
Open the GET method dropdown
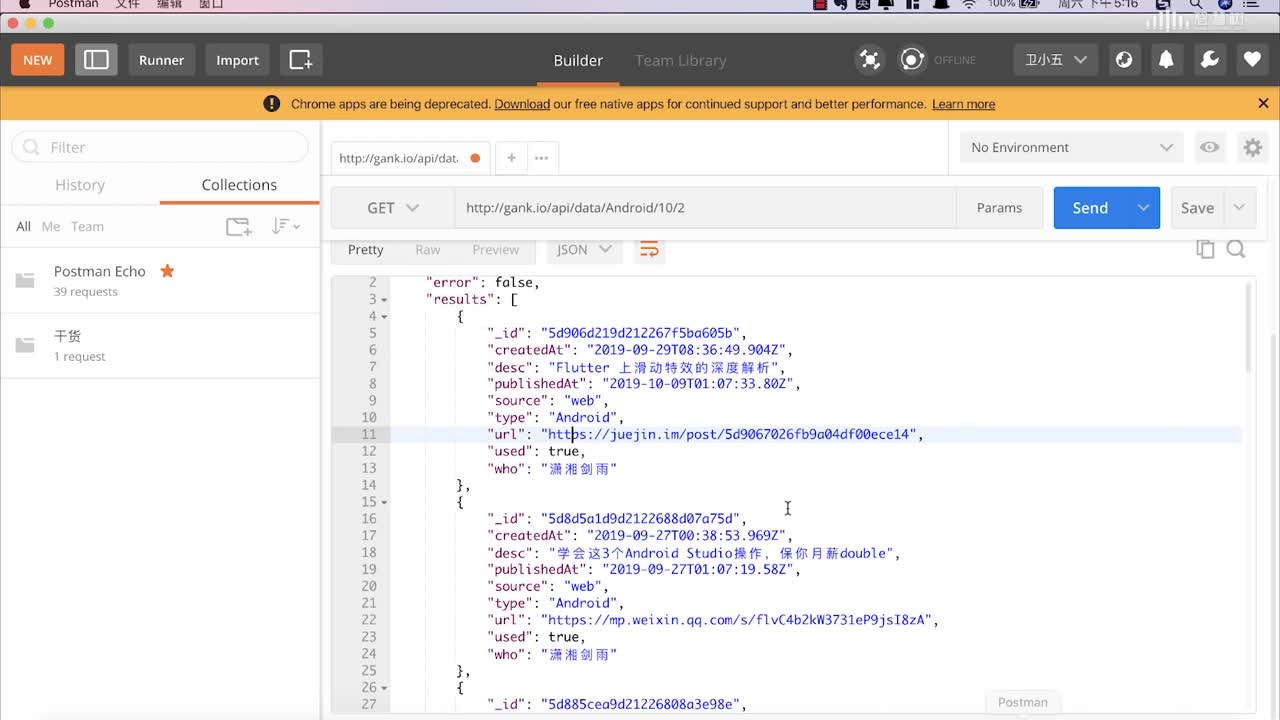tap(393, 208)
